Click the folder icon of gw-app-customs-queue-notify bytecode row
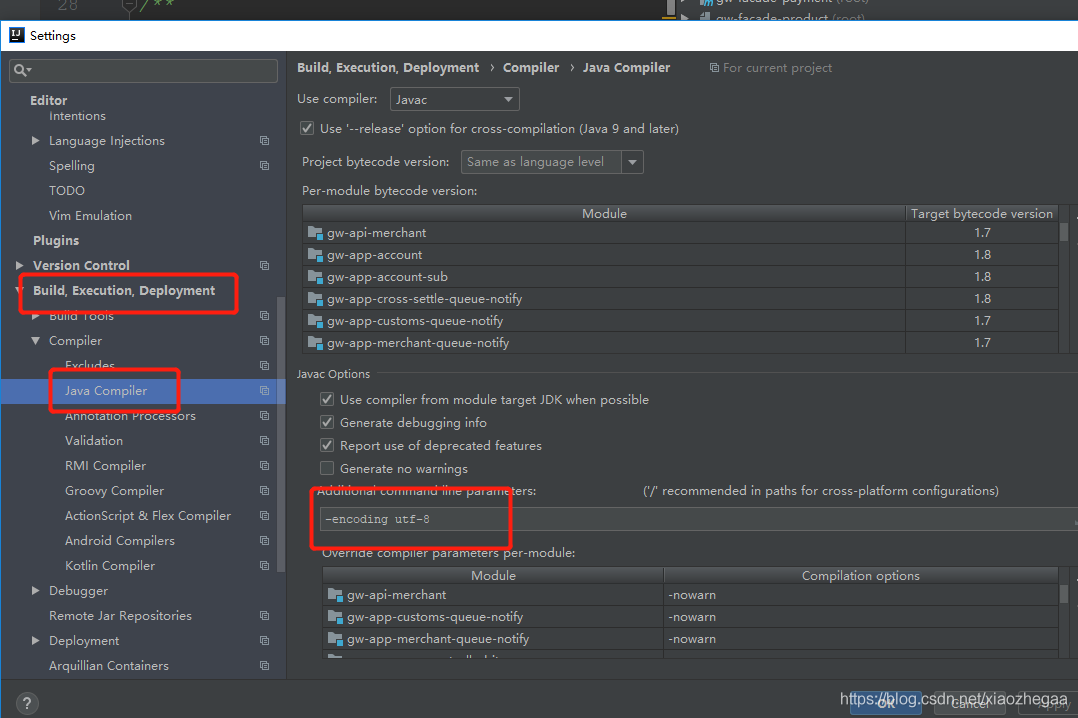1078x718 pixels. click(x=315, y=320)
